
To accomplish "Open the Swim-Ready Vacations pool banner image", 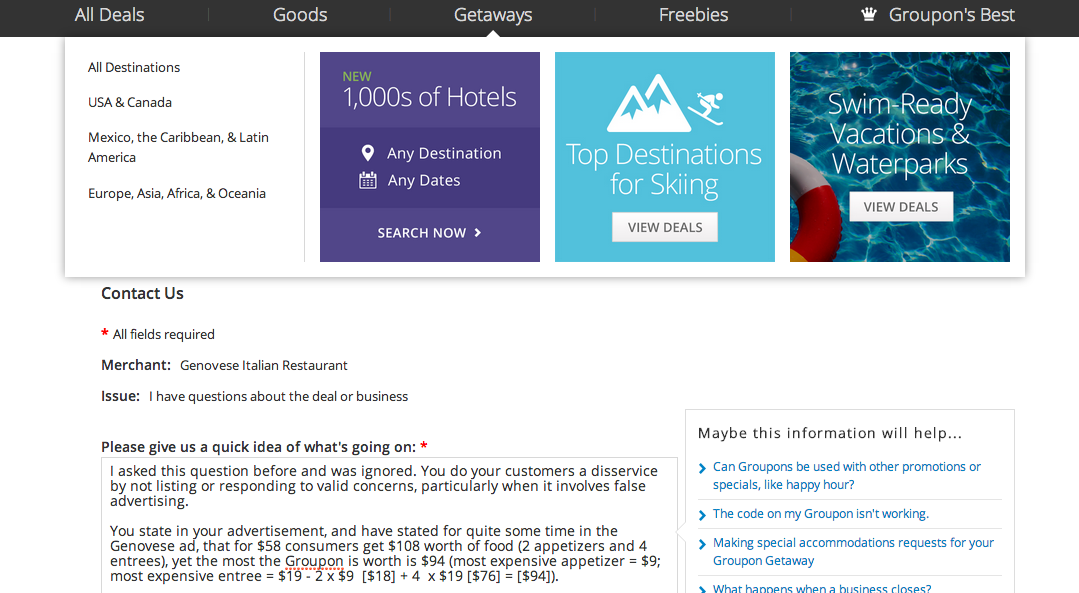I will 899,157.
